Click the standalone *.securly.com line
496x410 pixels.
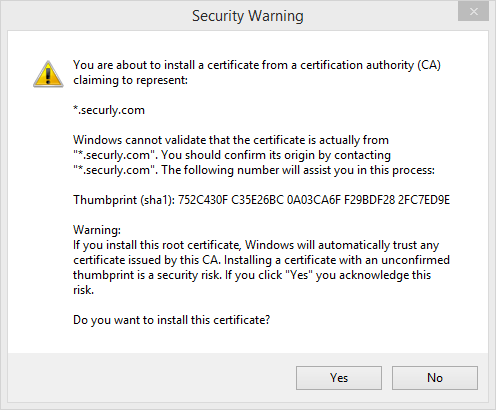click(x=109, y=110)
